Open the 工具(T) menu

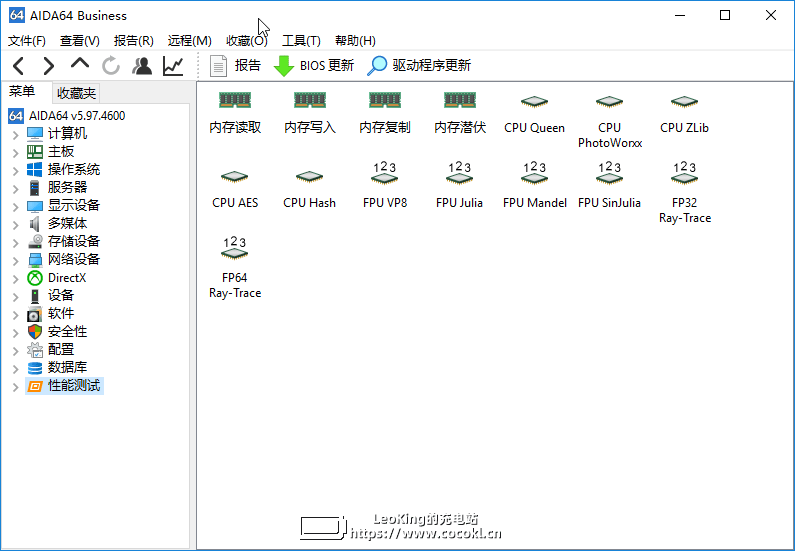[301, 41]
